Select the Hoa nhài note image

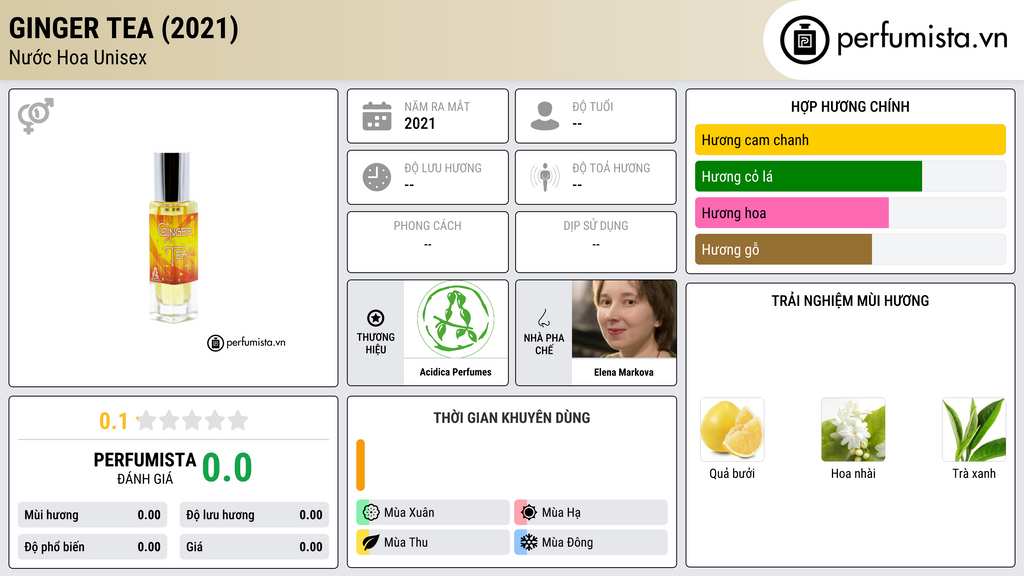tap(853, 430)
